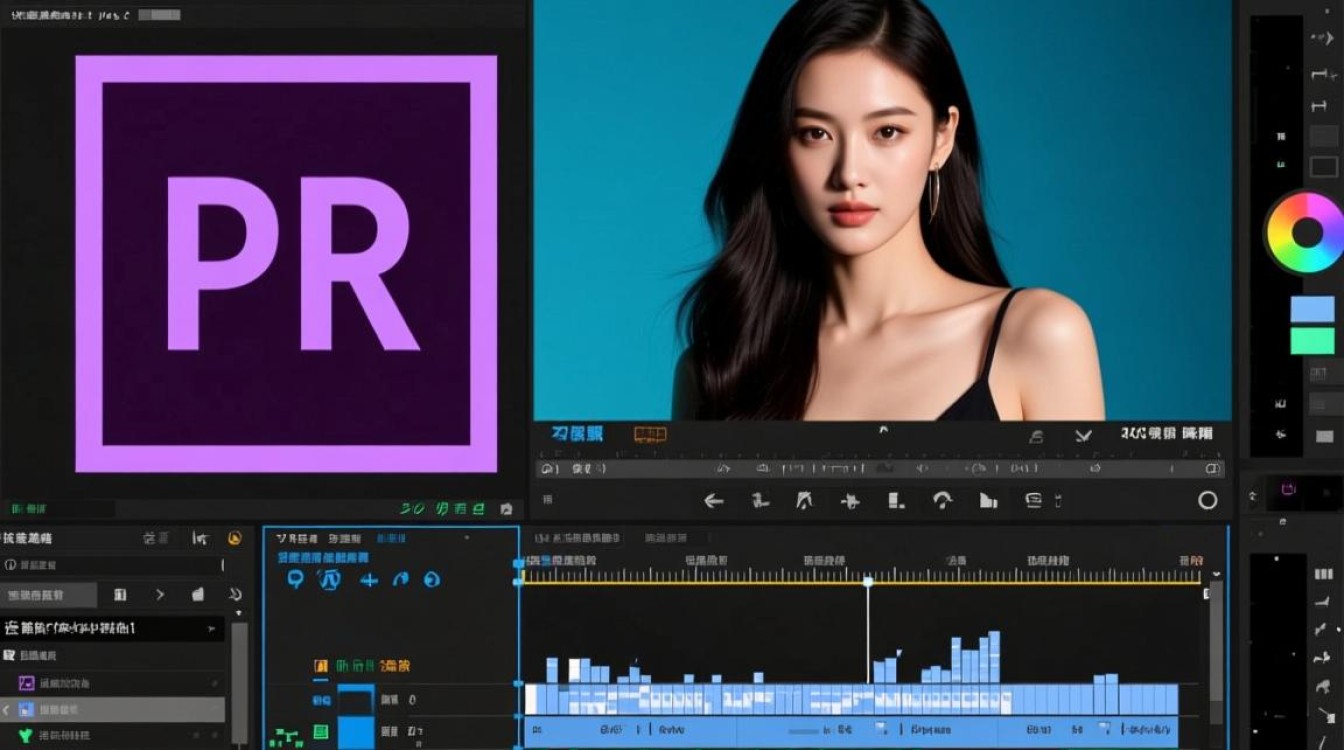Click the orange track icon beside green label
Viewport: 1344px width, 750px height.
coord(321,666)
